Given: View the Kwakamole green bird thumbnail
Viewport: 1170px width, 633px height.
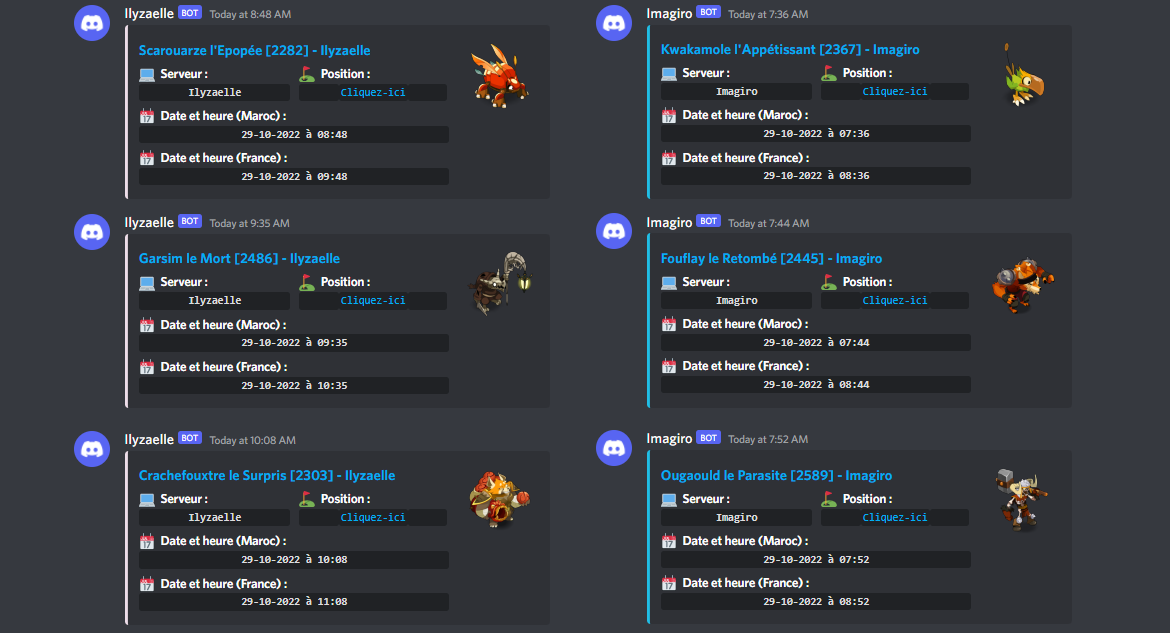Looking at the screenshot, I should point(1023,75).
